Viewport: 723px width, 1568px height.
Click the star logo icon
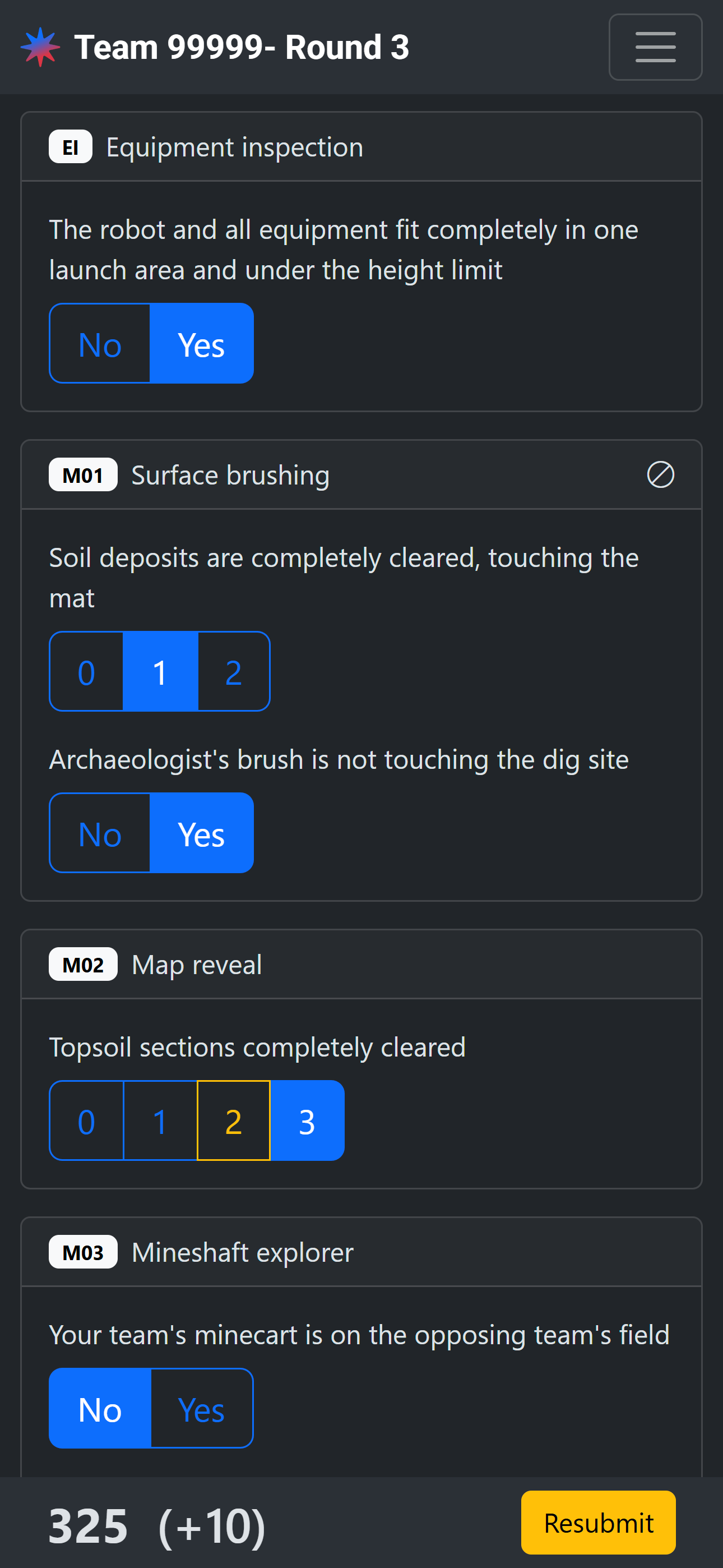pyautogui.click(x=40, y=48)
